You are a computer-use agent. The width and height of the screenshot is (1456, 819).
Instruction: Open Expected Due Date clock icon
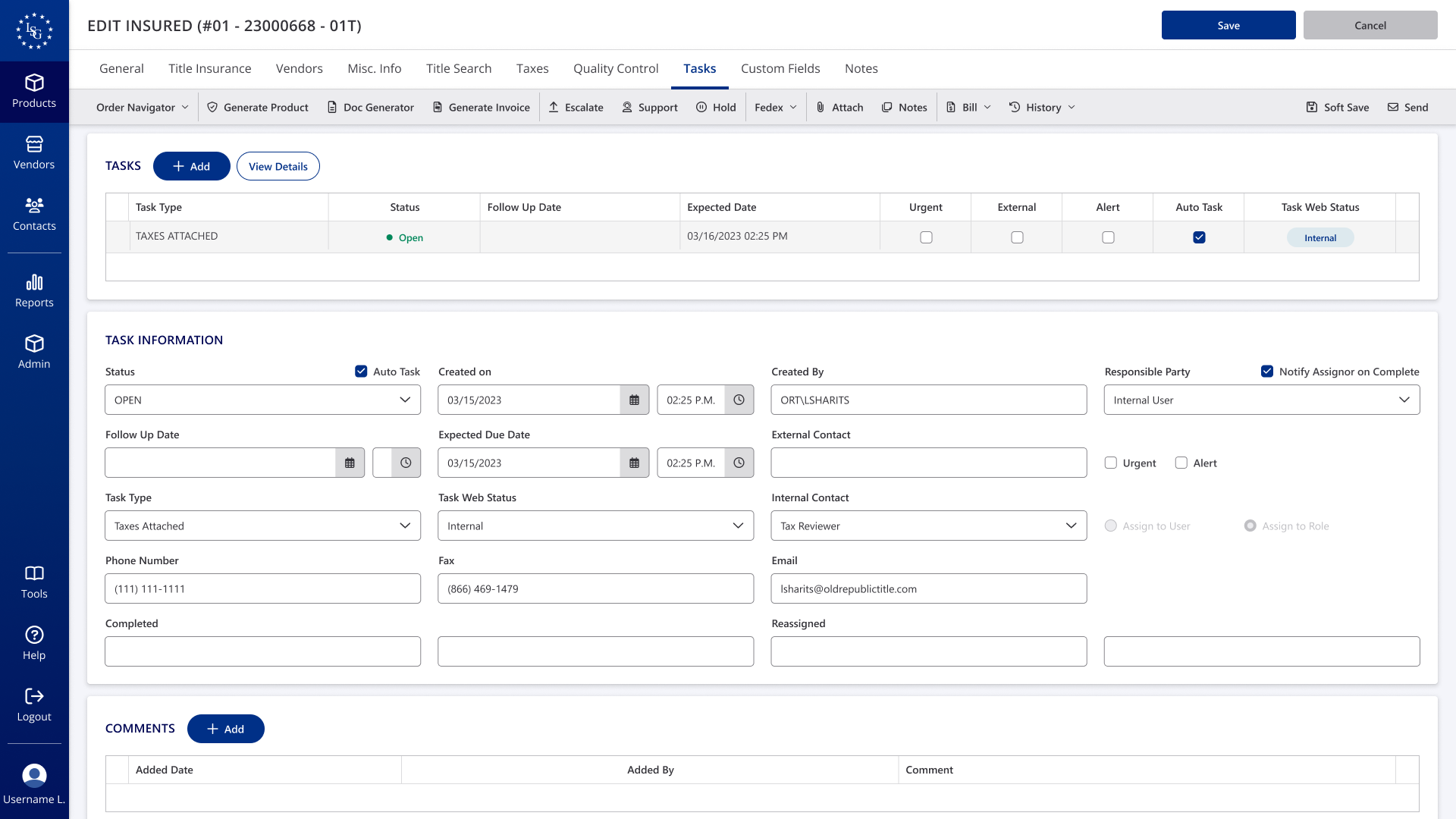tap(739, 463)
